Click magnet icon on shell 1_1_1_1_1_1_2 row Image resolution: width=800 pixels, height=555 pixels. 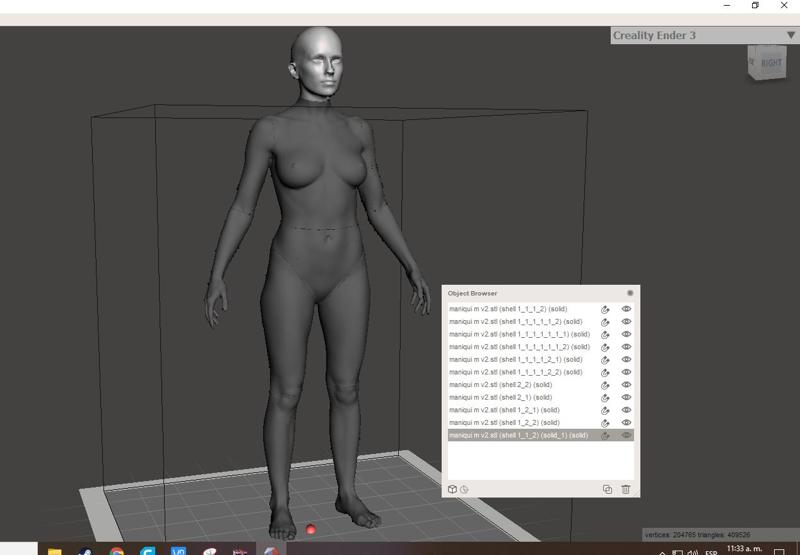605,347
